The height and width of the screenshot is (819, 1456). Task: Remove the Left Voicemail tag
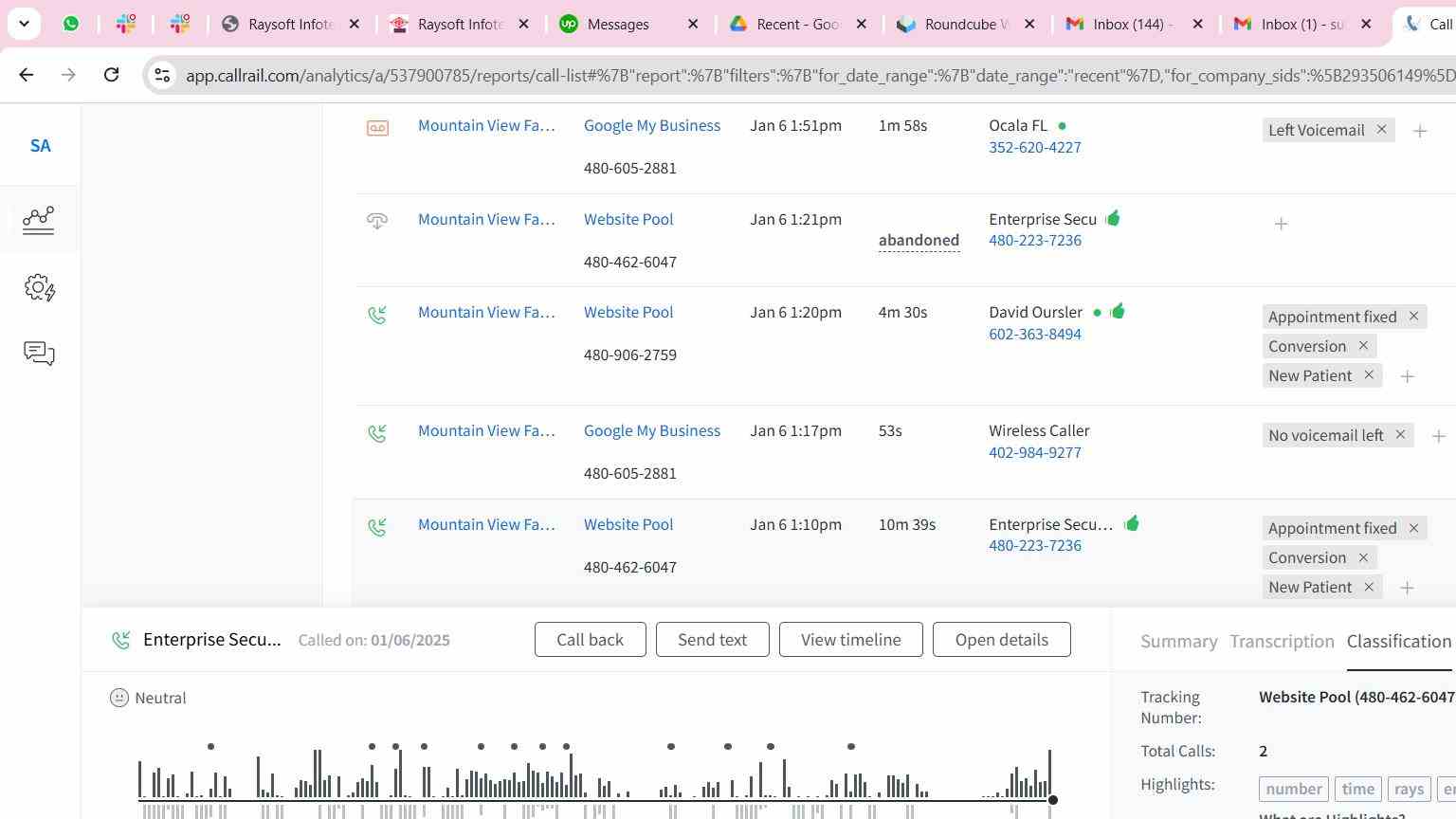coord(1381,129)
